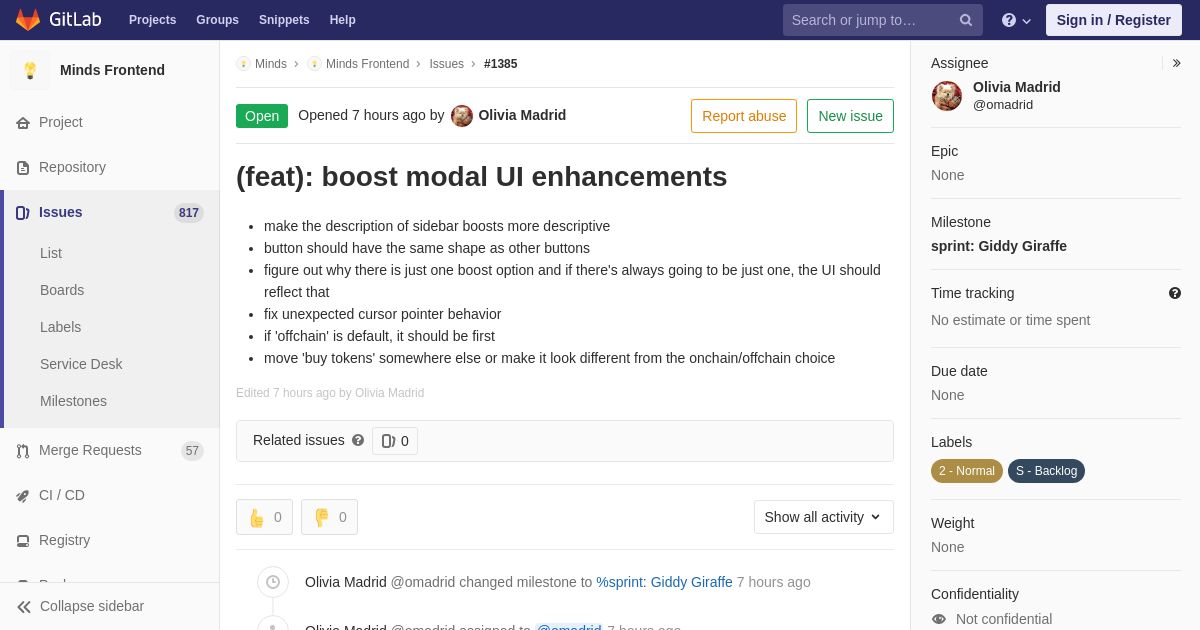Open the help question-mark menu

pos(1016,20)
